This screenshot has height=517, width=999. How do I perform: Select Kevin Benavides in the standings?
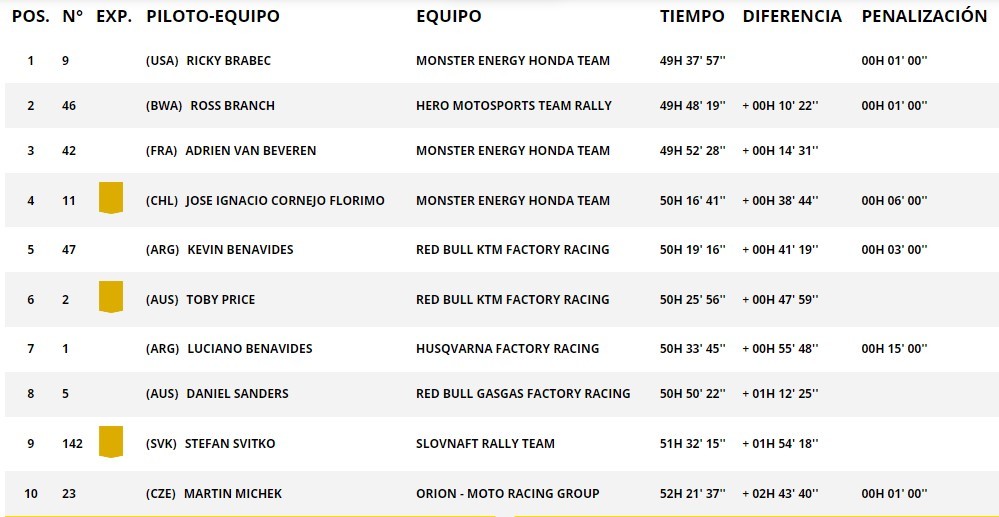click(x=240, y=250)
